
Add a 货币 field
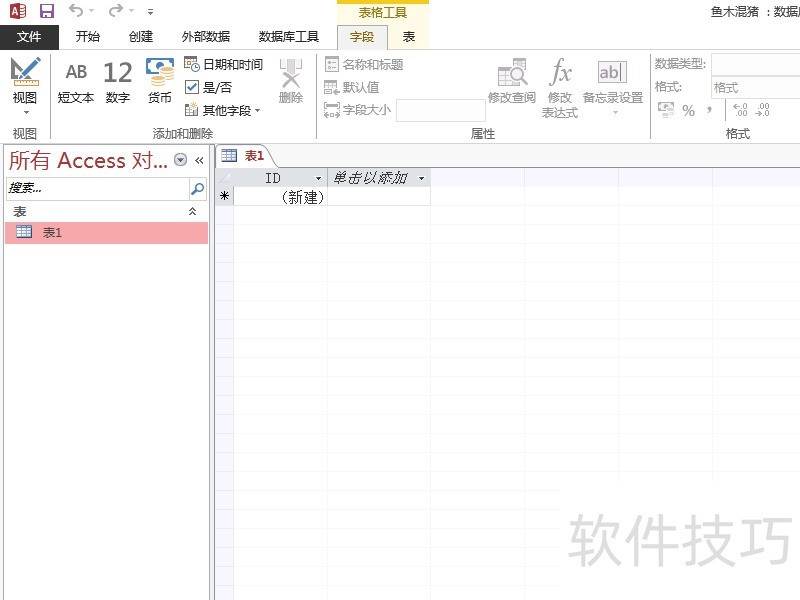pos(160,81)
